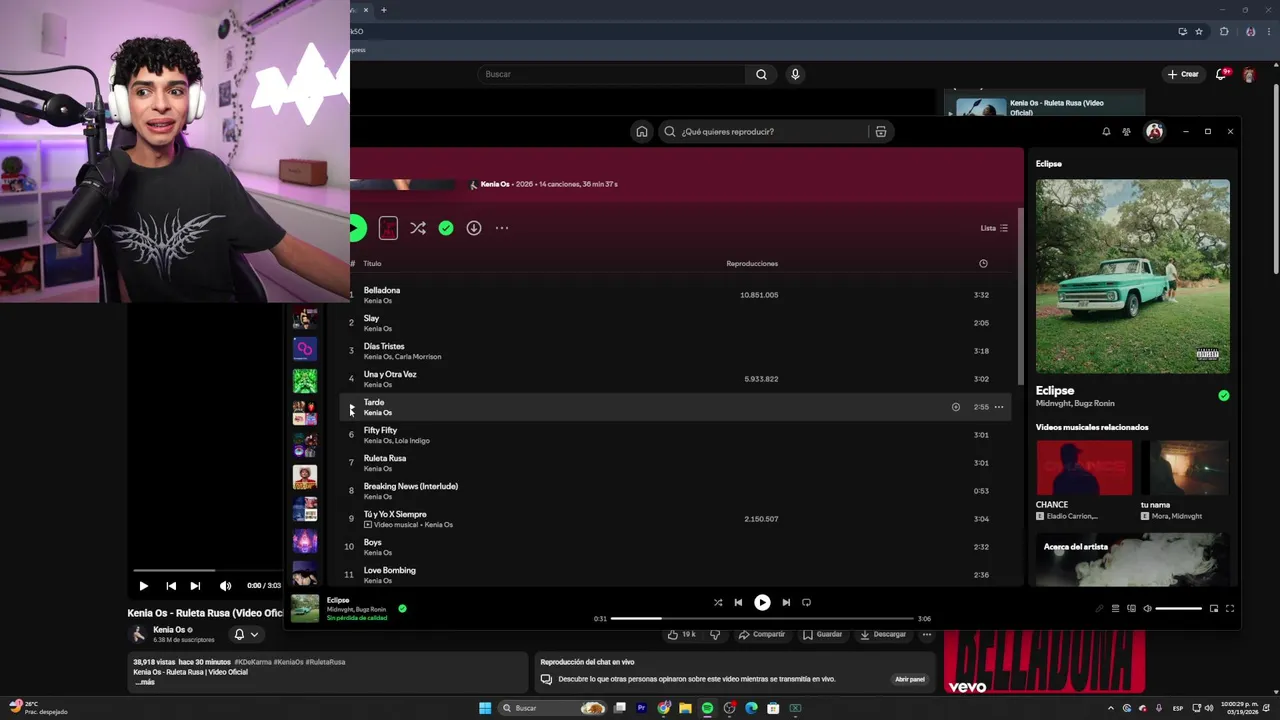Click the YouTube Compartir button
Image resolution: width=1280 pixels, height=720 pixels.
click(x=762, y=634)
